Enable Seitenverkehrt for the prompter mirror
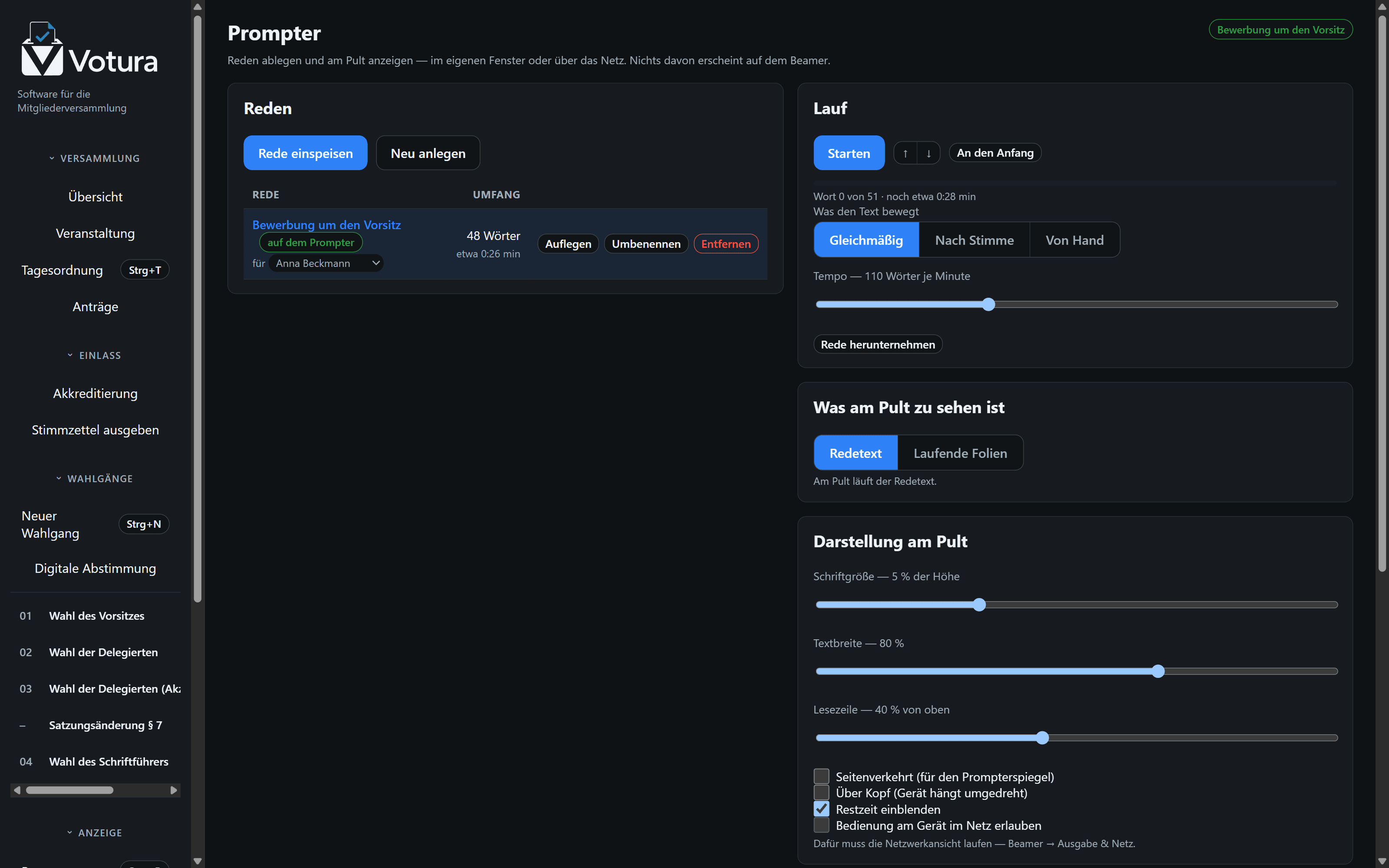Image resolution: width=1389 pixels, height=868 pixels. [821, 776]
